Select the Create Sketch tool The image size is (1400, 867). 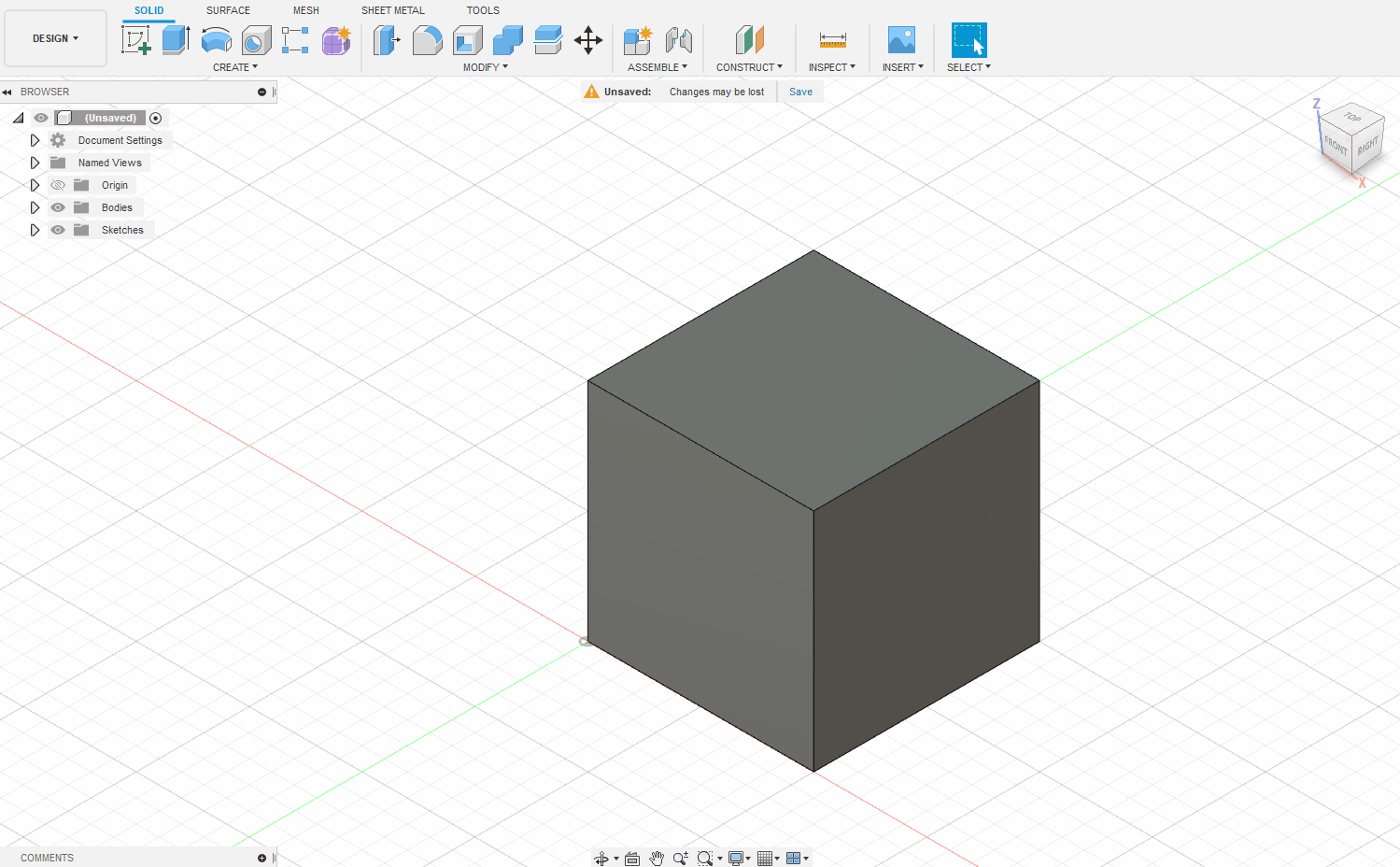pos(136,40)
